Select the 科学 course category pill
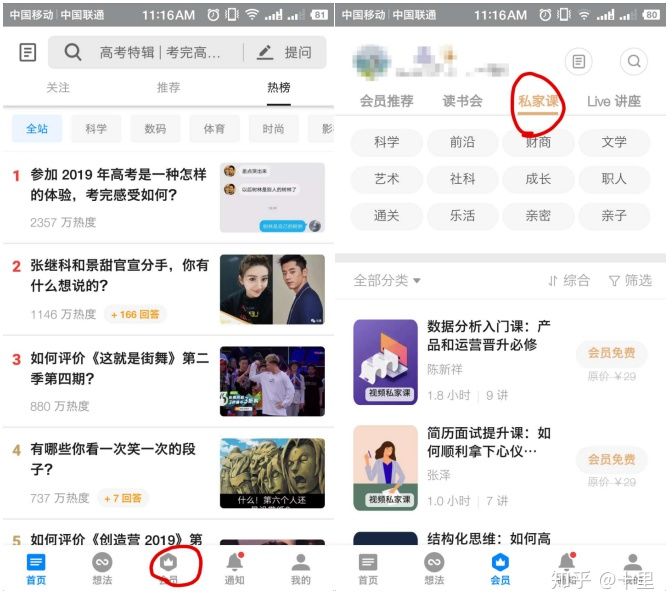Screen dimensions: 672x609 (387, 142)
